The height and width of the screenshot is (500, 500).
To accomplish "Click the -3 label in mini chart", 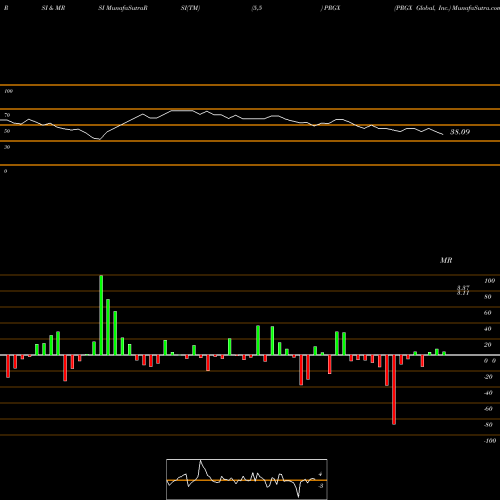I will (320, 486).
